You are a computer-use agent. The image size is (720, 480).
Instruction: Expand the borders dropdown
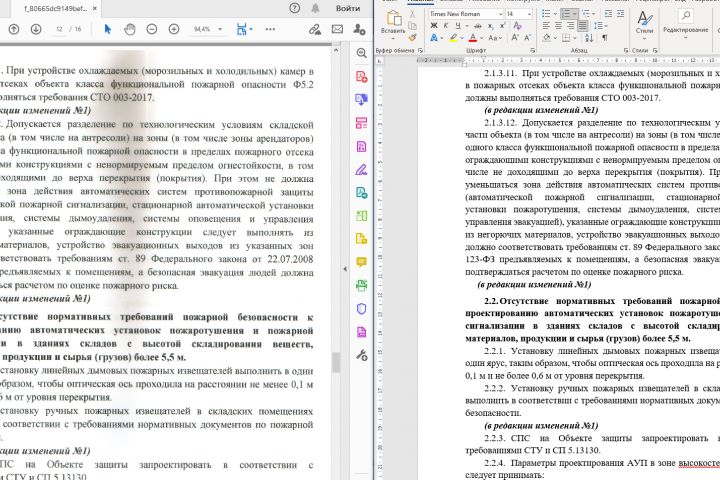[x=574, y=38]
